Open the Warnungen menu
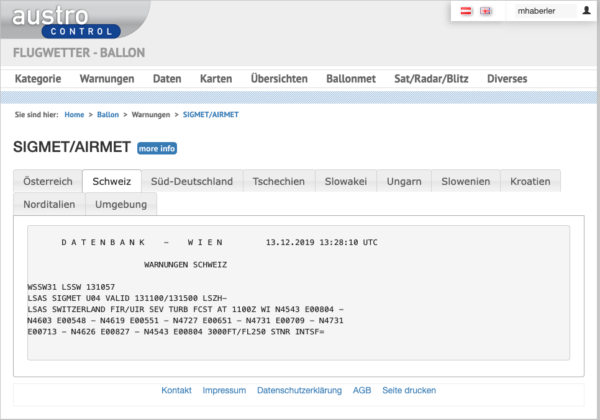This screenshot has width=600, height=420. click(x=107, y=78)
